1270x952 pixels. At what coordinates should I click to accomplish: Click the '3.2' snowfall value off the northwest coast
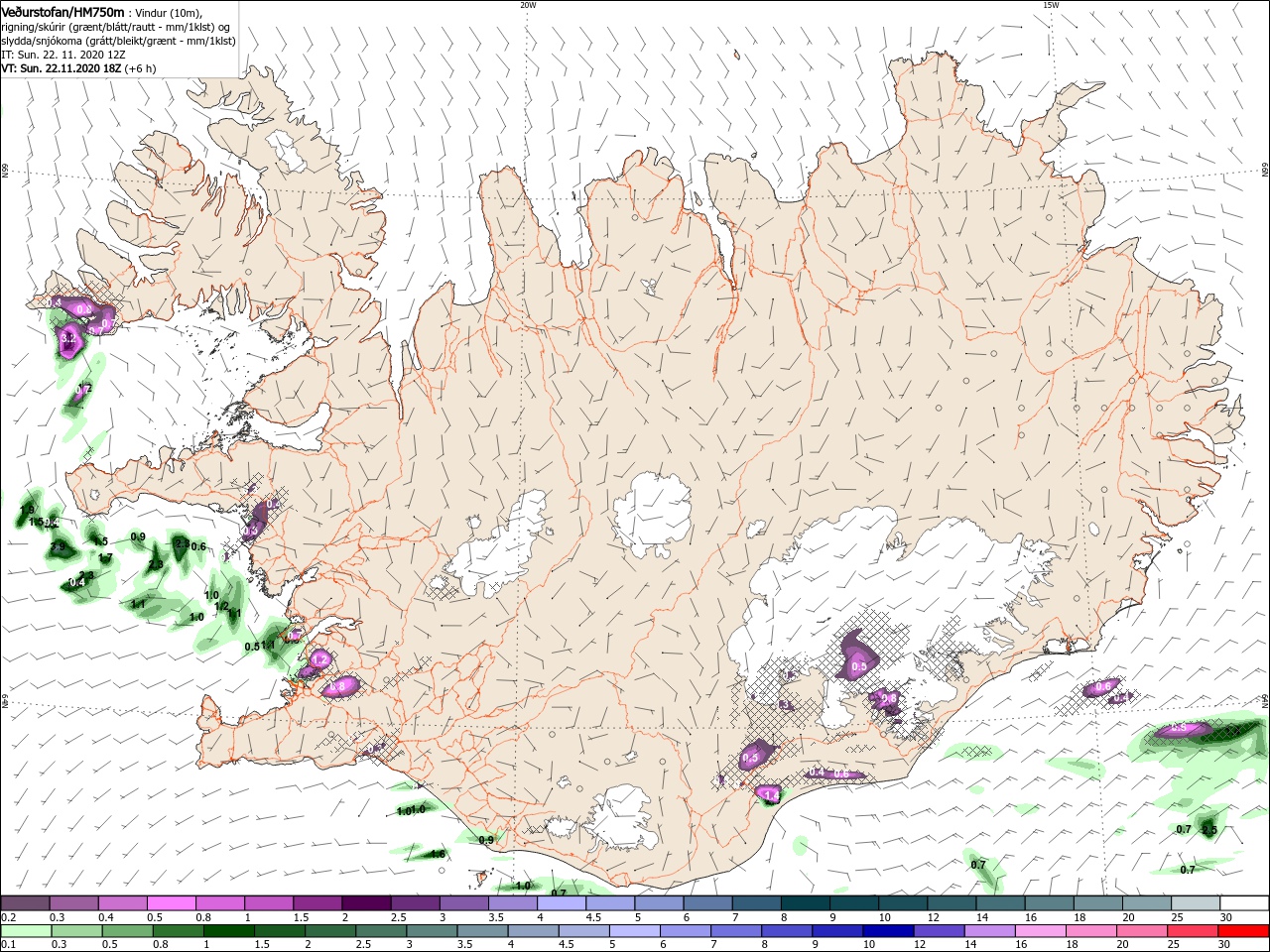coord(68,339)
